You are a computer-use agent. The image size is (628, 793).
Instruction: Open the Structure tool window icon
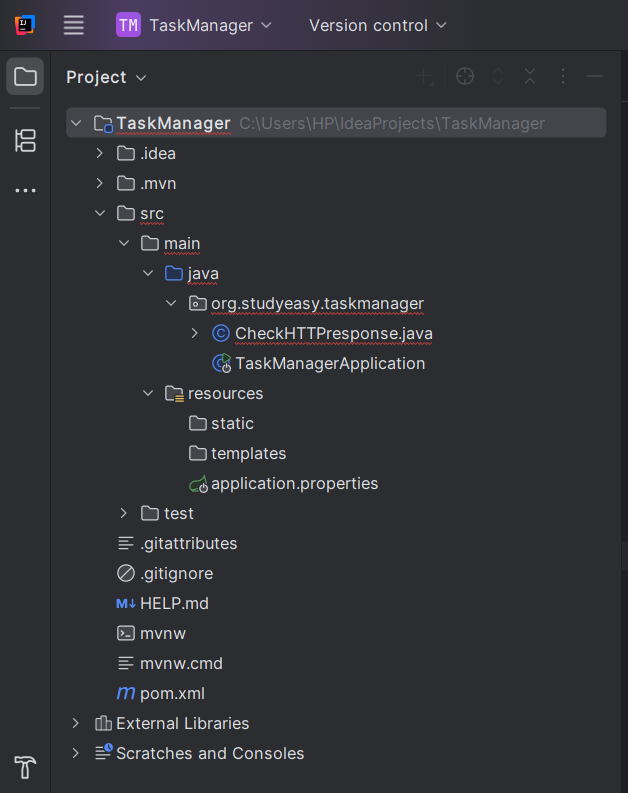(25, 141)
